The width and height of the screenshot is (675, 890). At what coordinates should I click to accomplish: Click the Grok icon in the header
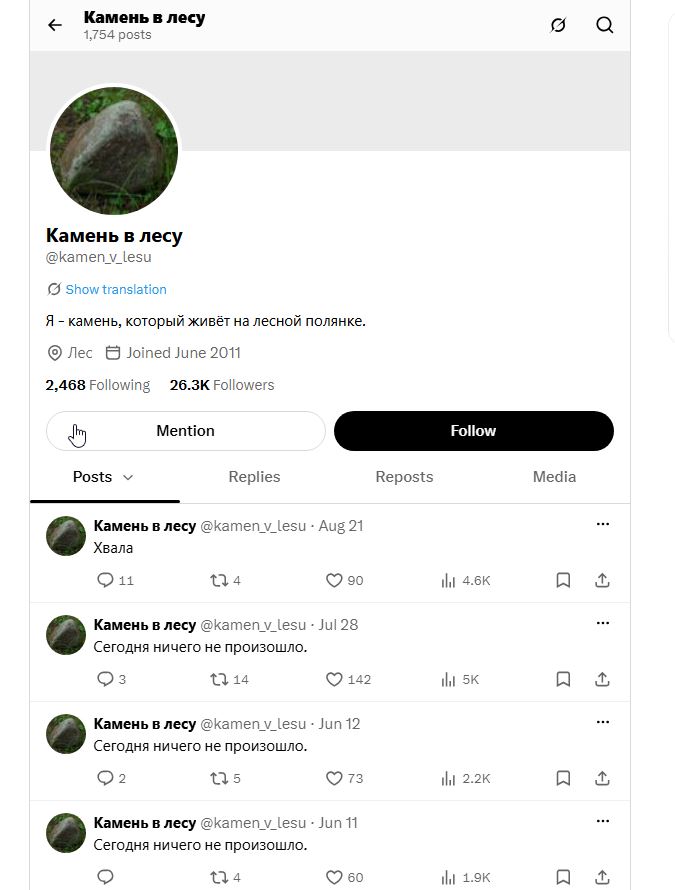point(558,25)
